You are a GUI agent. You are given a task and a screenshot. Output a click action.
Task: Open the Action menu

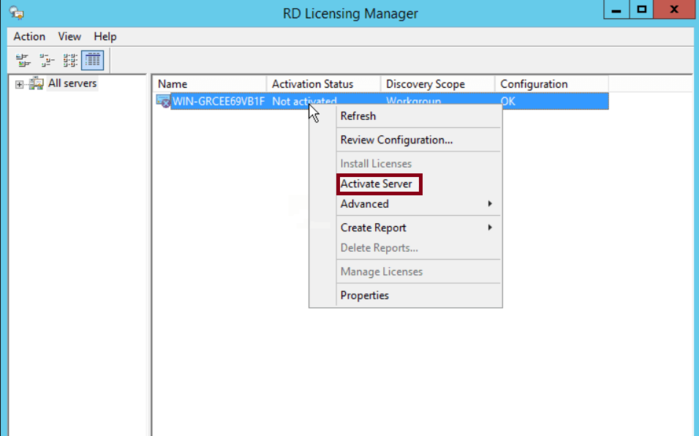point(29,37)
